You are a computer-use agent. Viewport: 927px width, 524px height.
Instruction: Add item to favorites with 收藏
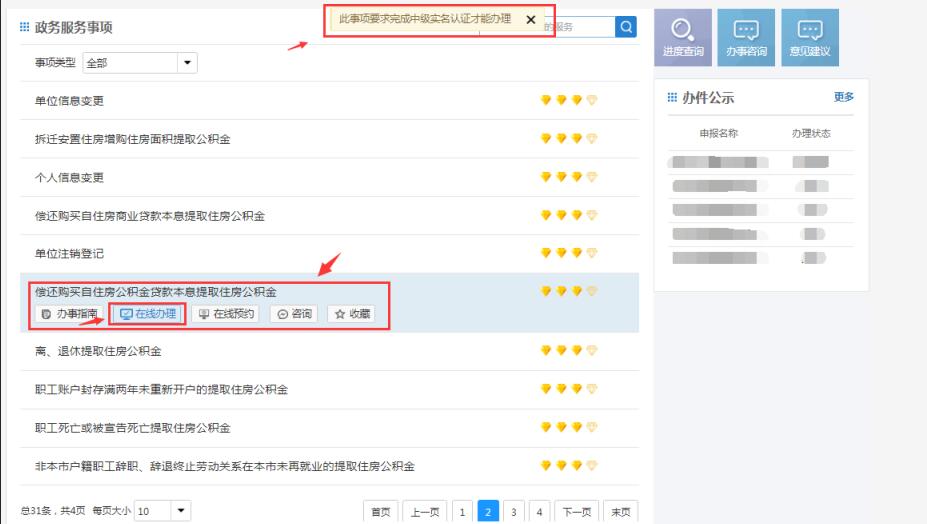point(352,314)
